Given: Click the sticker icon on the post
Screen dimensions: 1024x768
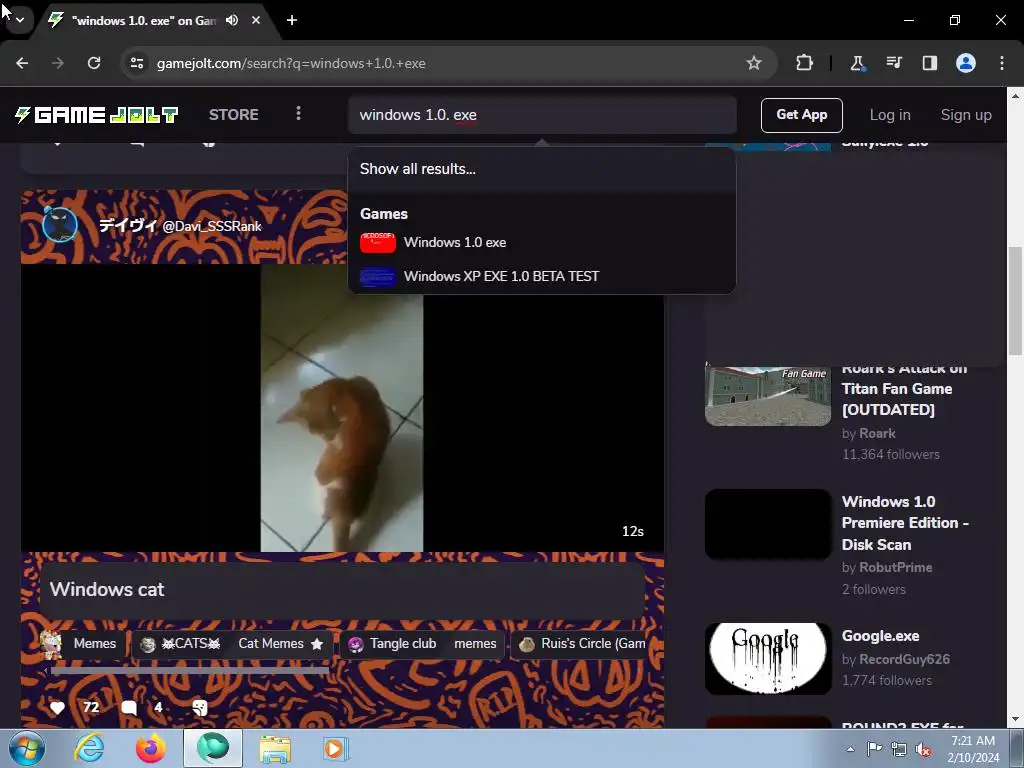Looking at the screenshot, I should 200,707.
